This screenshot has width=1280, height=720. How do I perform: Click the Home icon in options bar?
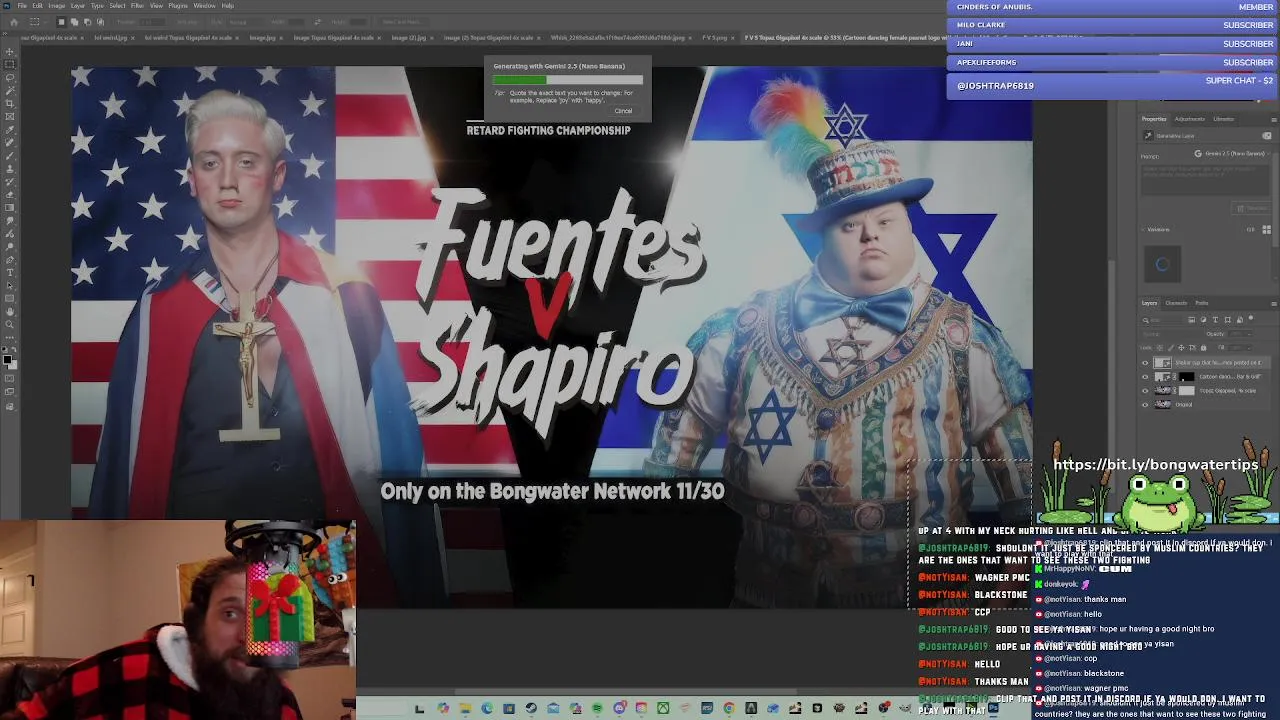(x=14, y=22)
